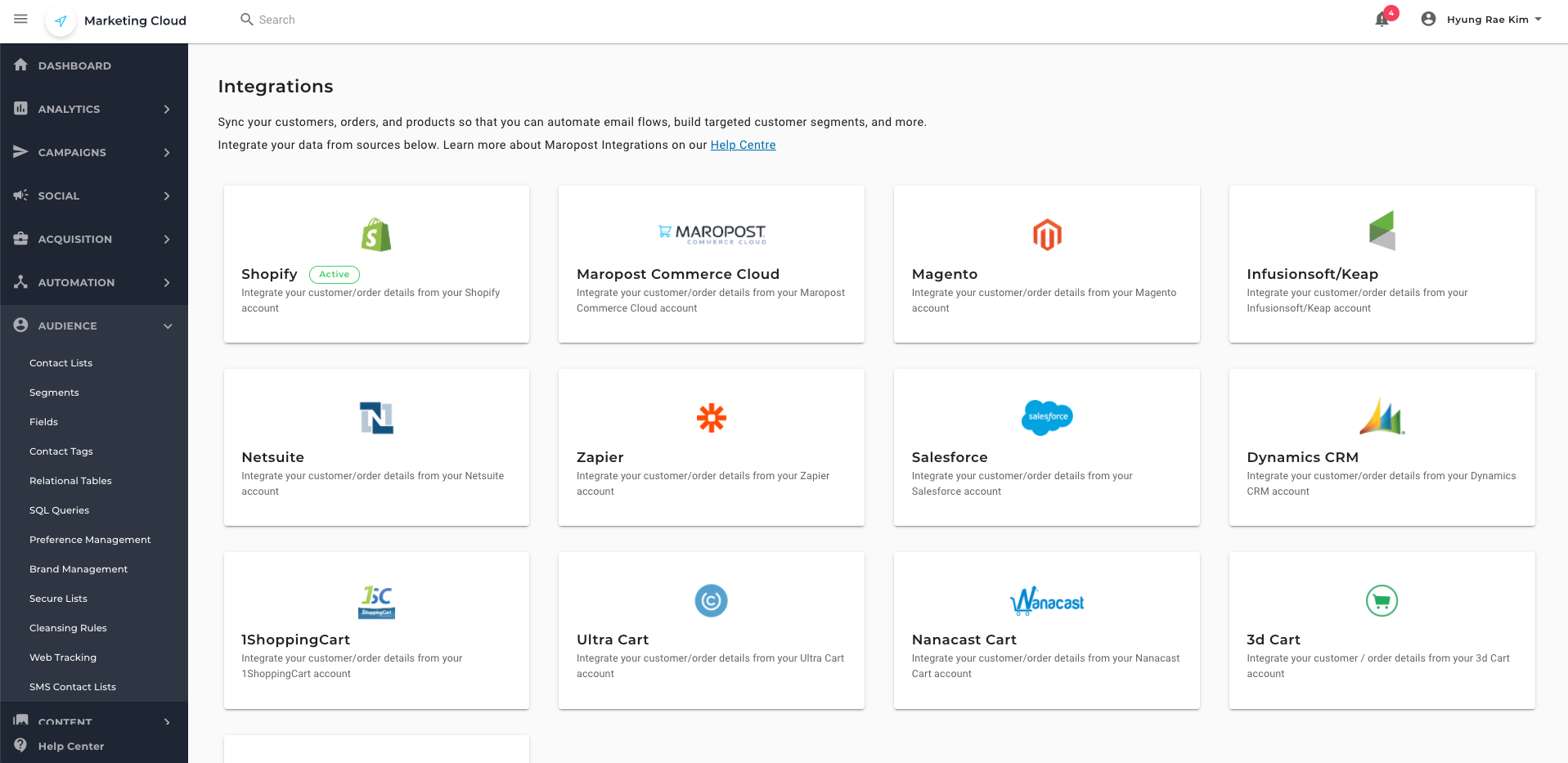Click the Salesforce cloud logo
Viewport: 1568px width, 763px height.
[1047, 417]
